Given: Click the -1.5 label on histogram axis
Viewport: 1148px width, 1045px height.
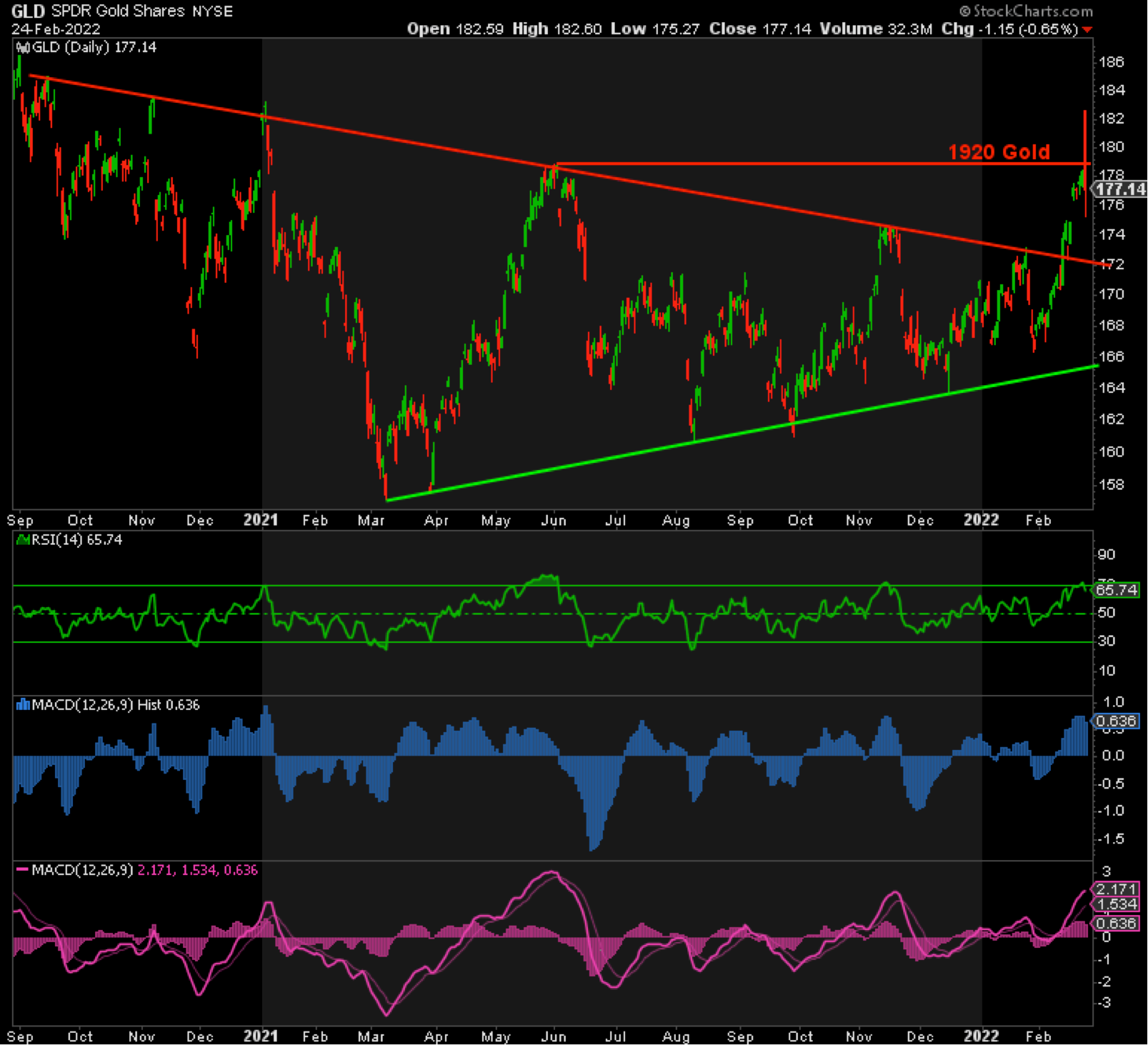Looking at the screenshot, I should pyautogui.click(x=1110, y=839).
